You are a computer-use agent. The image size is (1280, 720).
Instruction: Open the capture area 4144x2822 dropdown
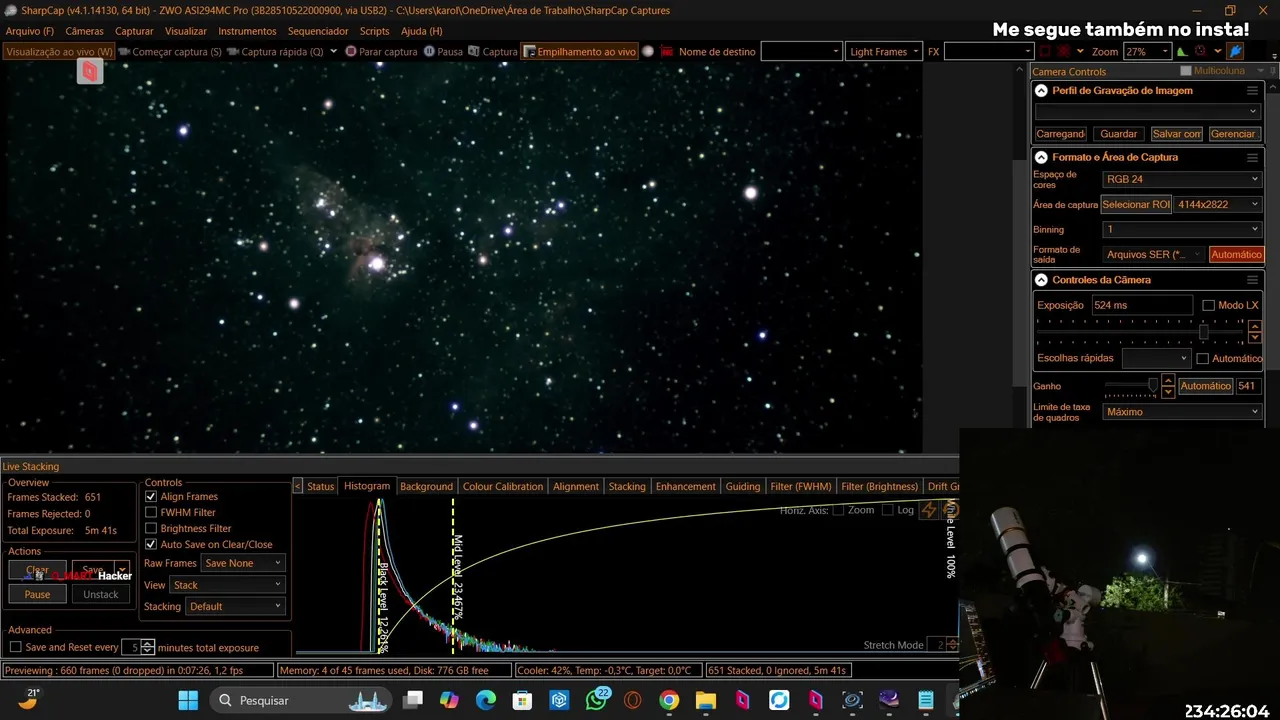pos(1218,204)
